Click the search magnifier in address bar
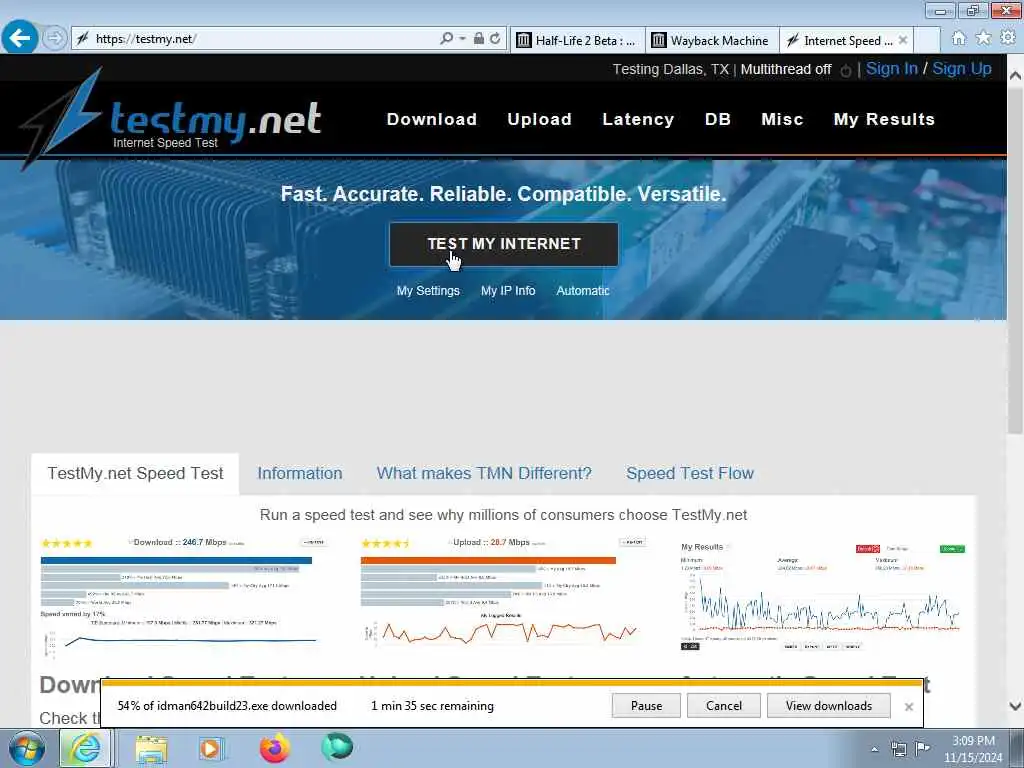 tap(447, 39)
